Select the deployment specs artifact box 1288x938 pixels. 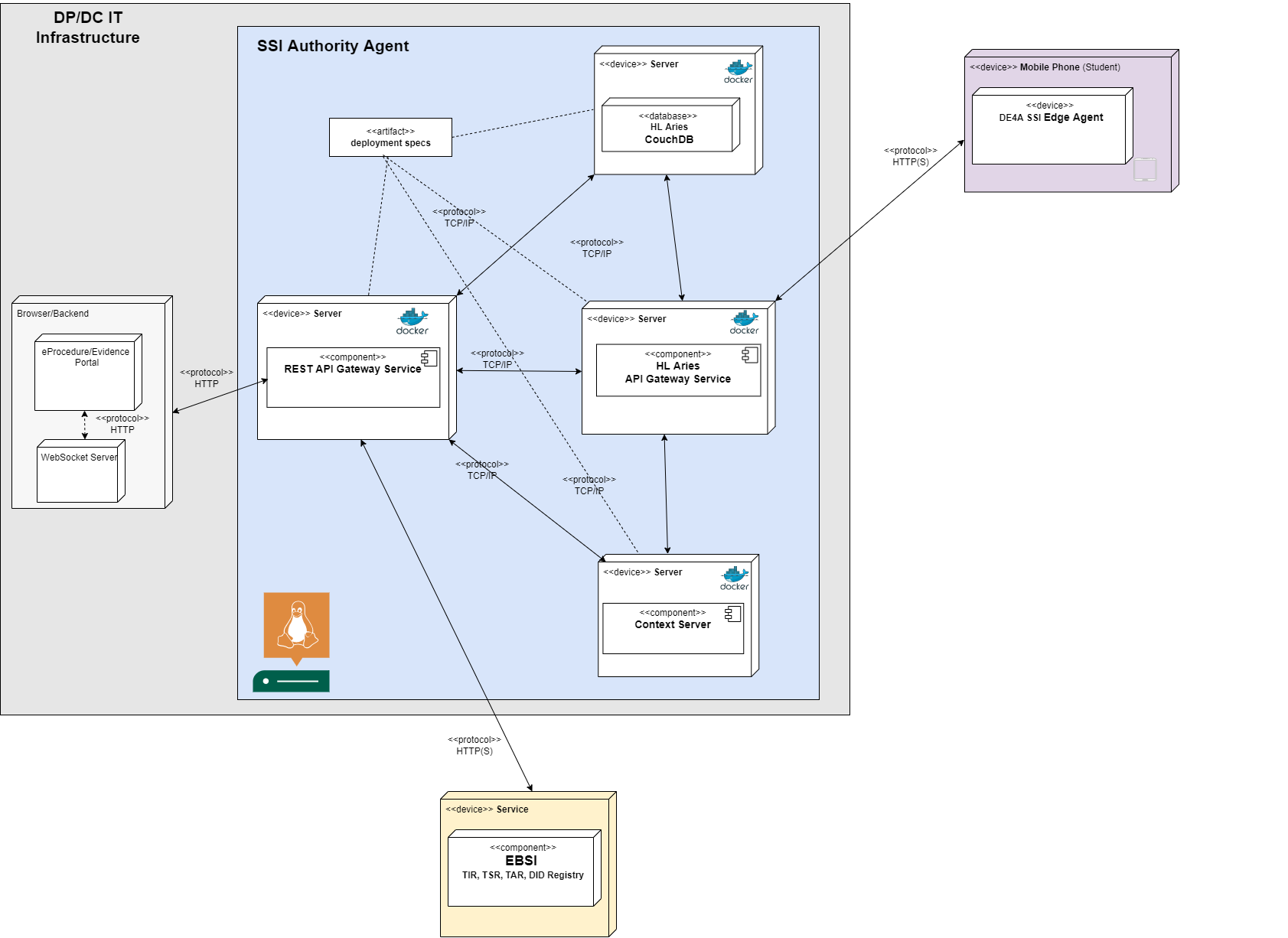(x=390, y=138)
